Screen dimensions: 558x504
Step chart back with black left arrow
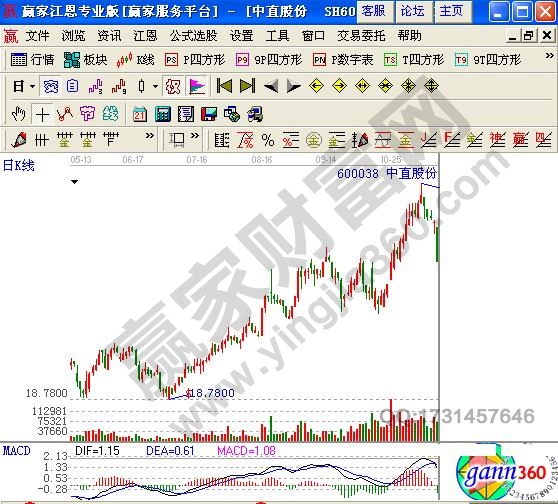(x=271, y=86)
